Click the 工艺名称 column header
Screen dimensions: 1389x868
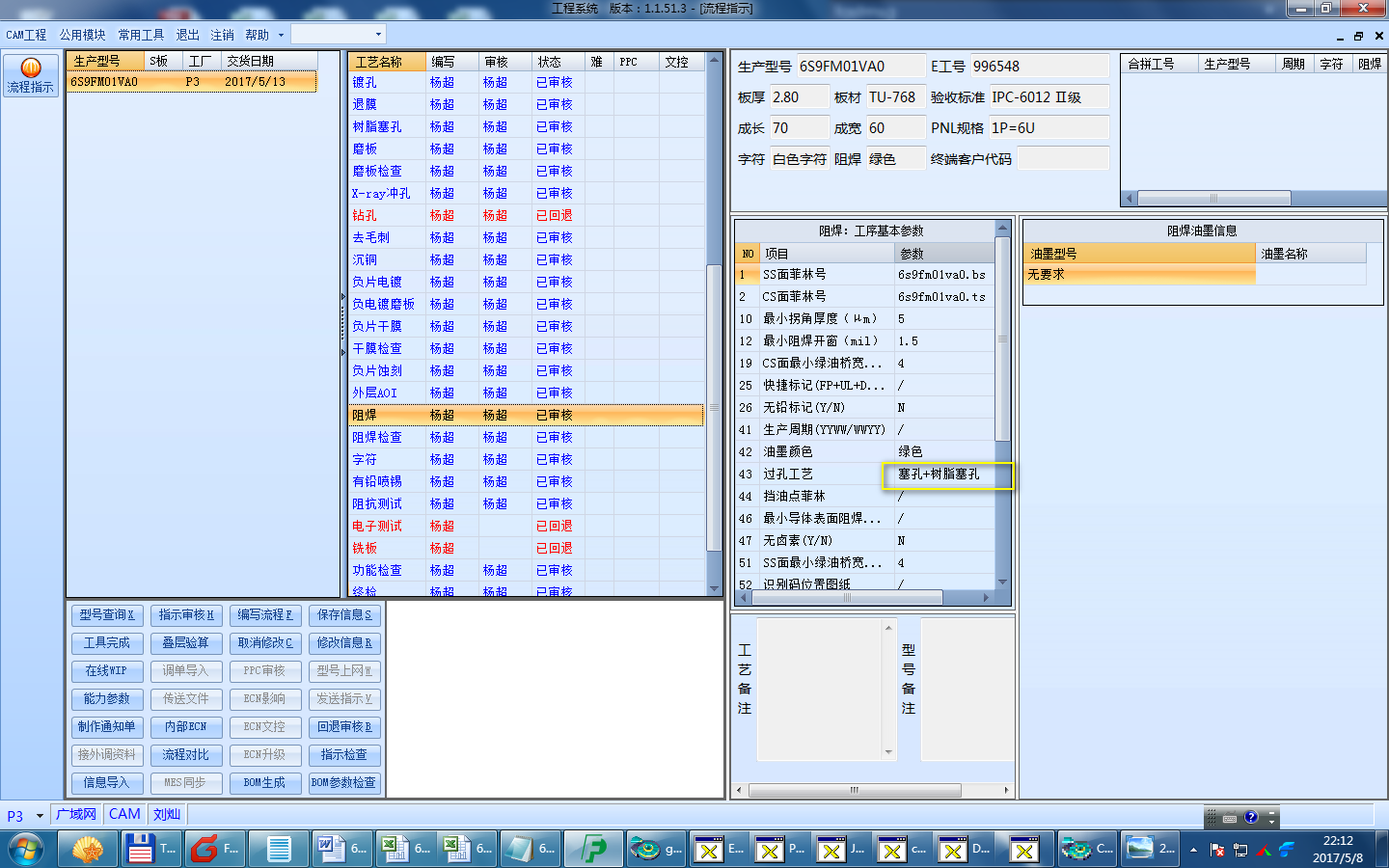[x=387, y=62]
